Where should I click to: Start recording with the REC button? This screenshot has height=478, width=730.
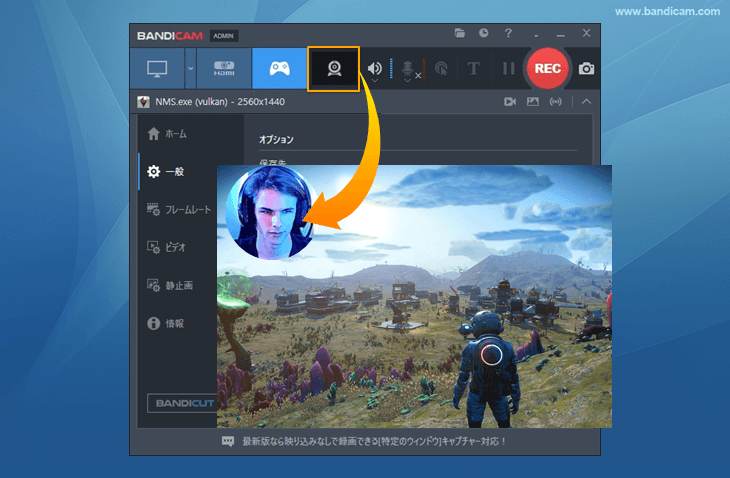coord(548,68)
